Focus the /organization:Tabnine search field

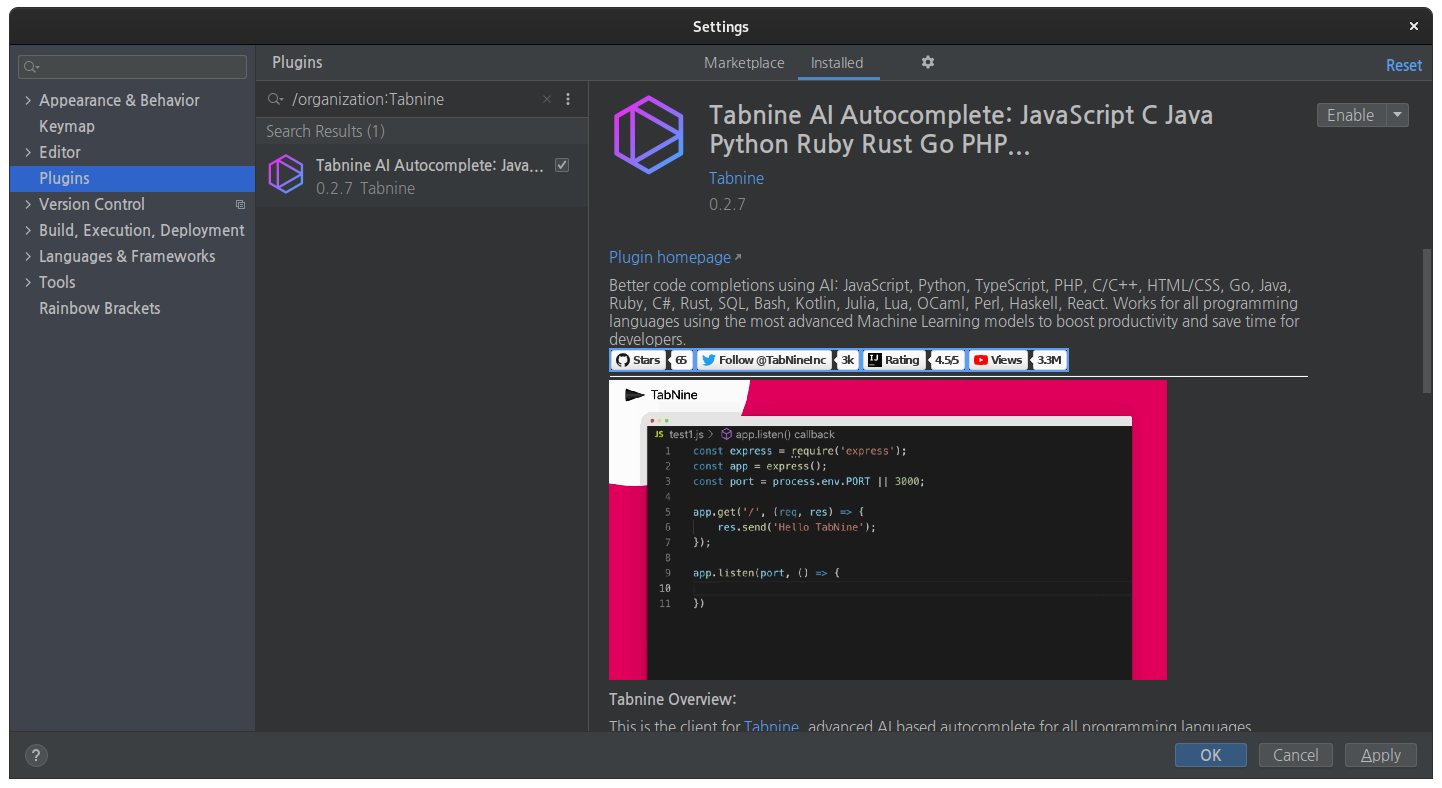pyautogui.click(x=415, y=99)
